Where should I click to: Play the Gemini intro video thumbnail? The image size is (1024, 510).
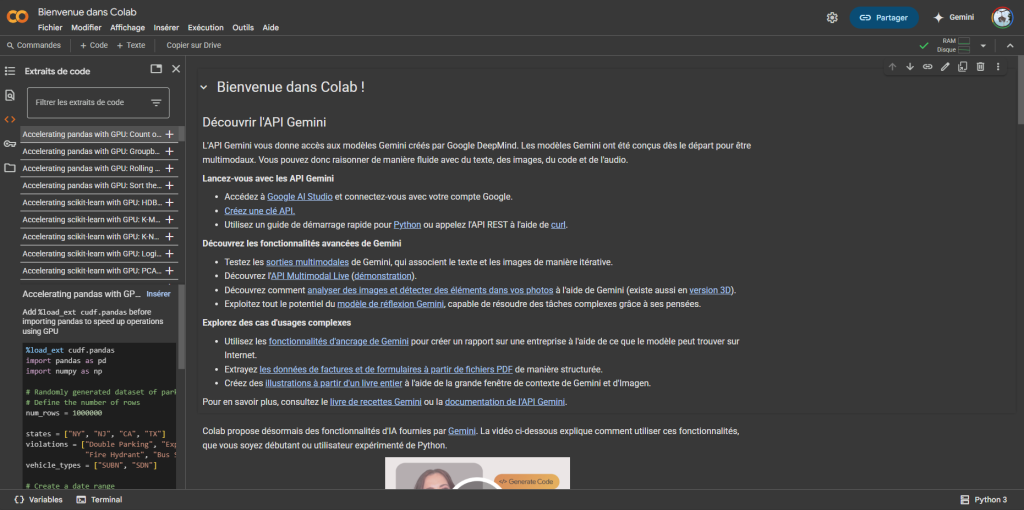(x=477, y=473)
